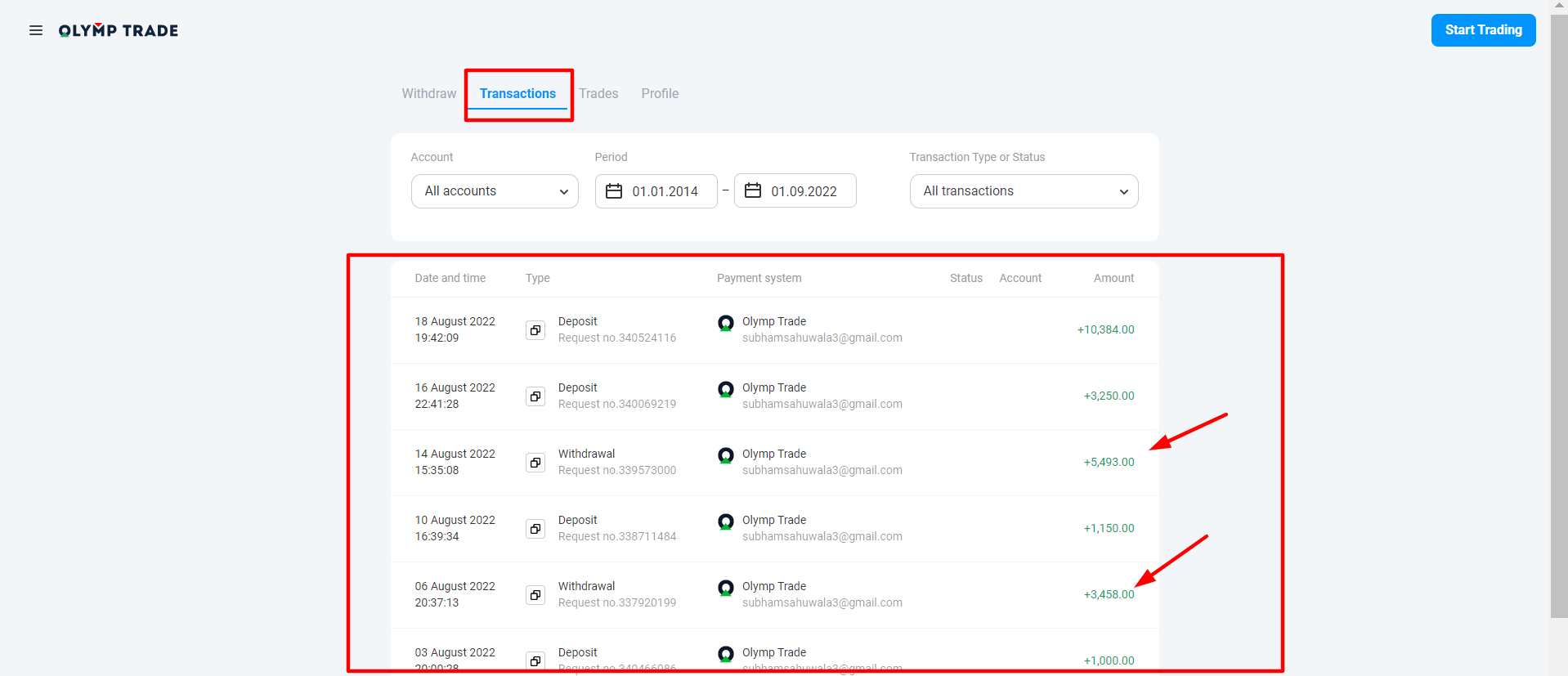
Task: Click Olymp Trade icon in 10 August row
Action: pos(725,522)
